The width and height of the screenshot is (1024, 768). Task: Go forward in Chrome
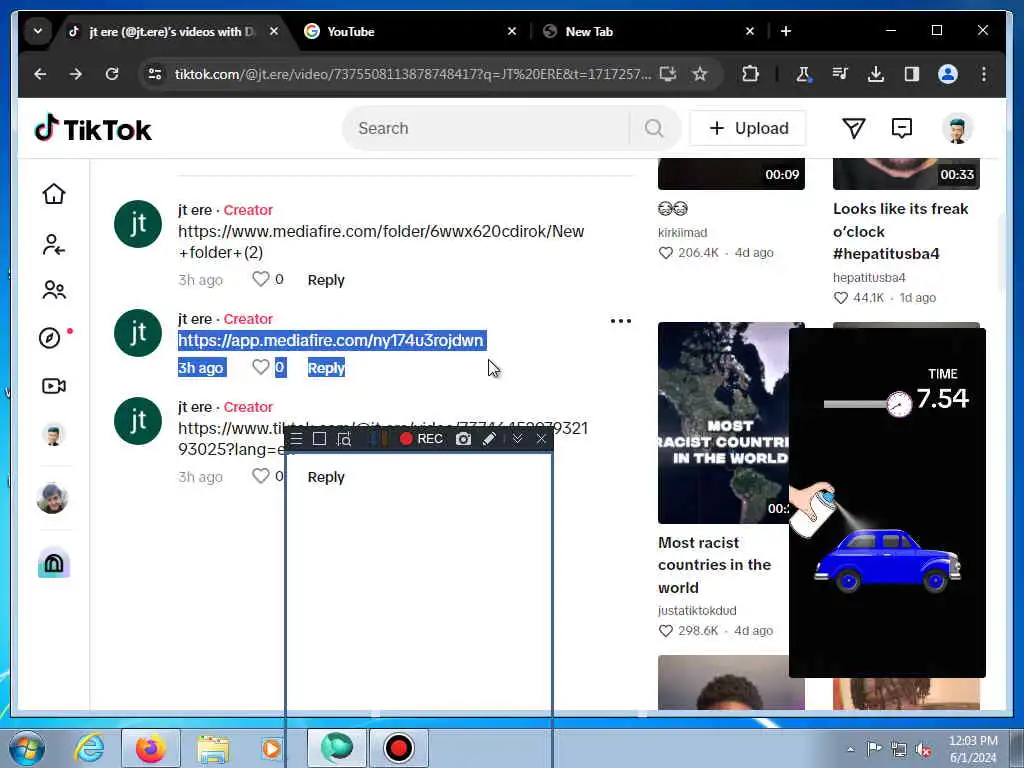76,74
